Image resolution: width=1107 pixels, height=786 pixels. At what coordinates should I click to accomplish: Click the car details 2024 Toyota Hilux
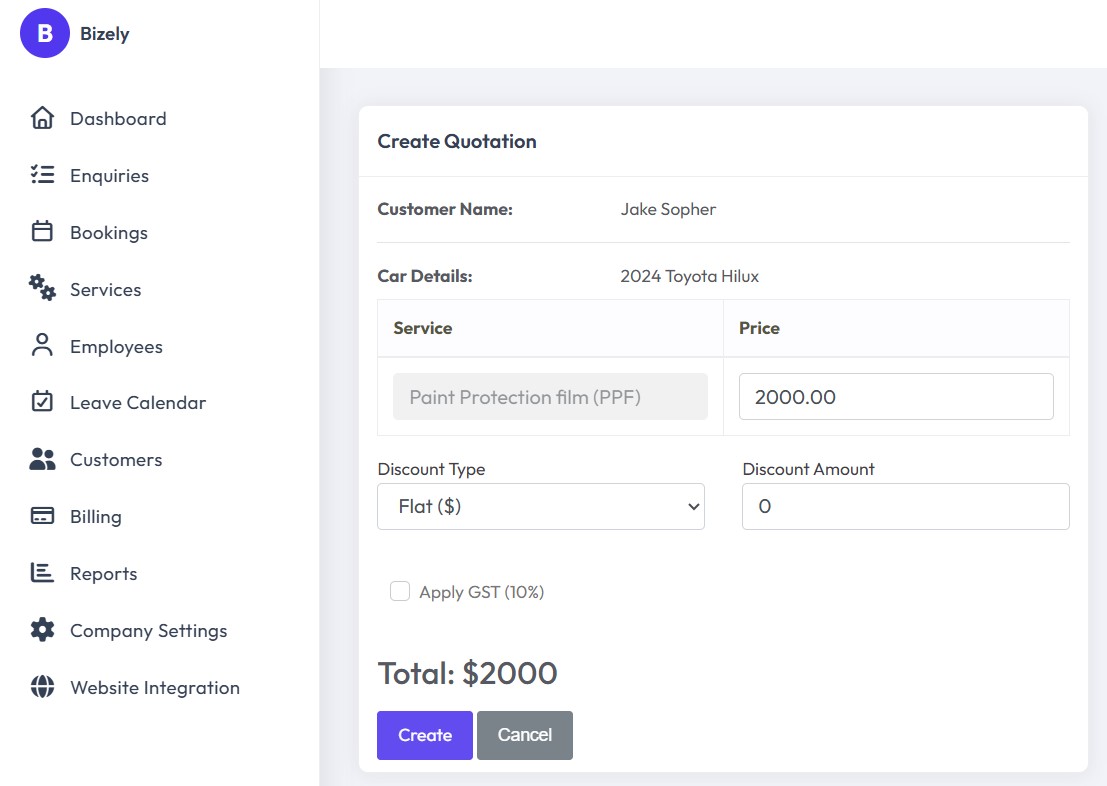pyautogui.click(x=689, y=276)
